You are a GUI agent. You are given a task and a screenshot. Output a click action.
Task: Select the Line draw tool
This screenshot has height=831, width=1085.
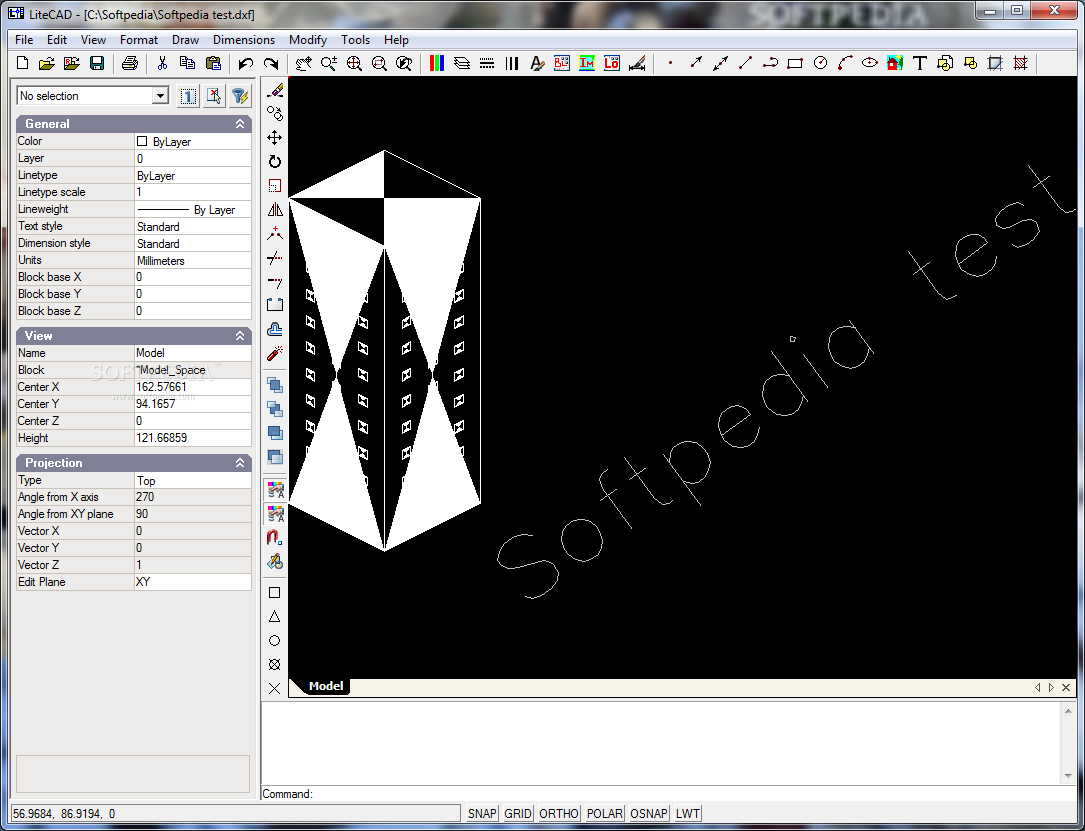tap(745, 64)
